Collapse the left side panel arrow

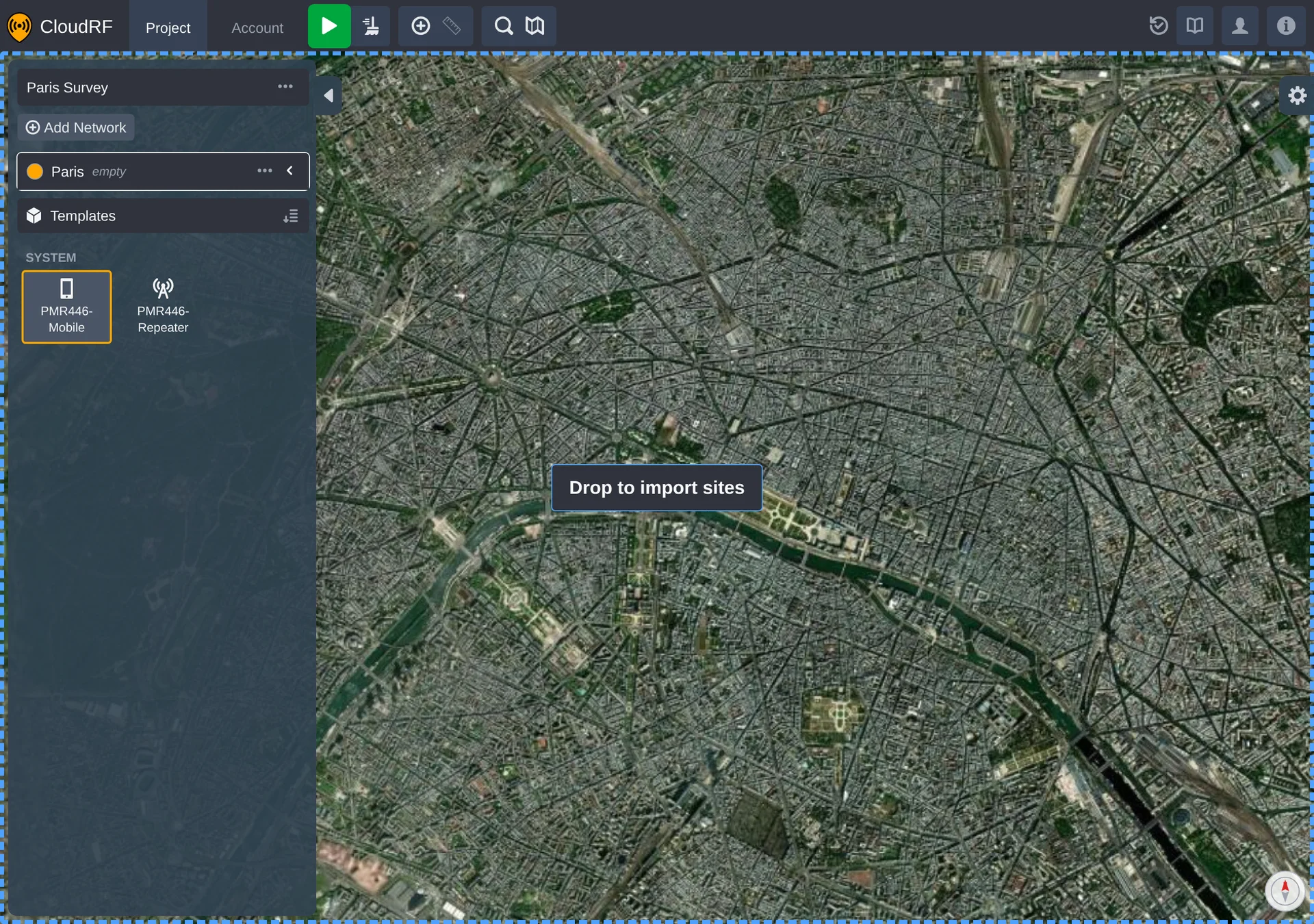coord(328,95)
